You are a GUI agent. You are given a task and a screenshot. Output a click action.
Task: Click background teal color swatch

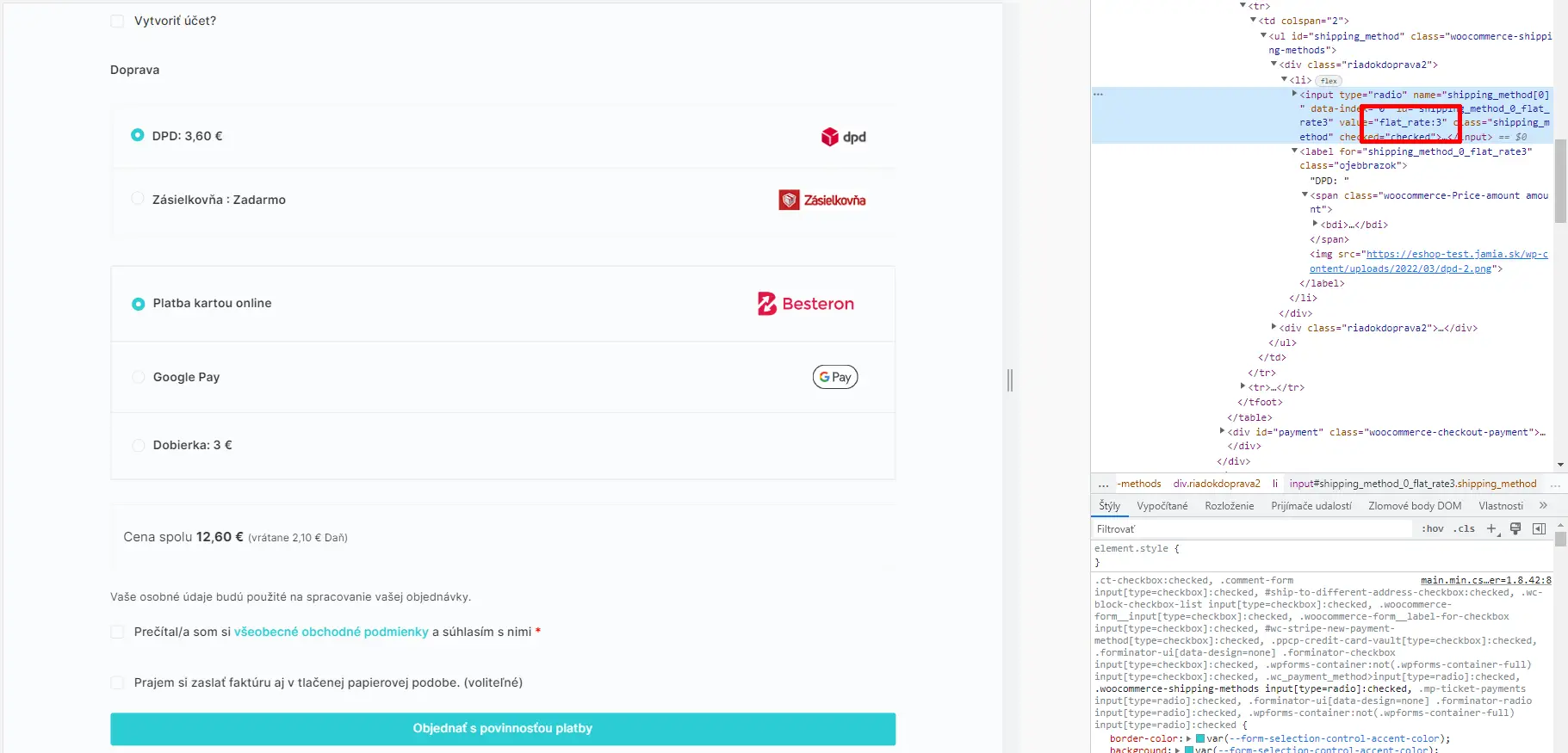tap(1189, 750)
